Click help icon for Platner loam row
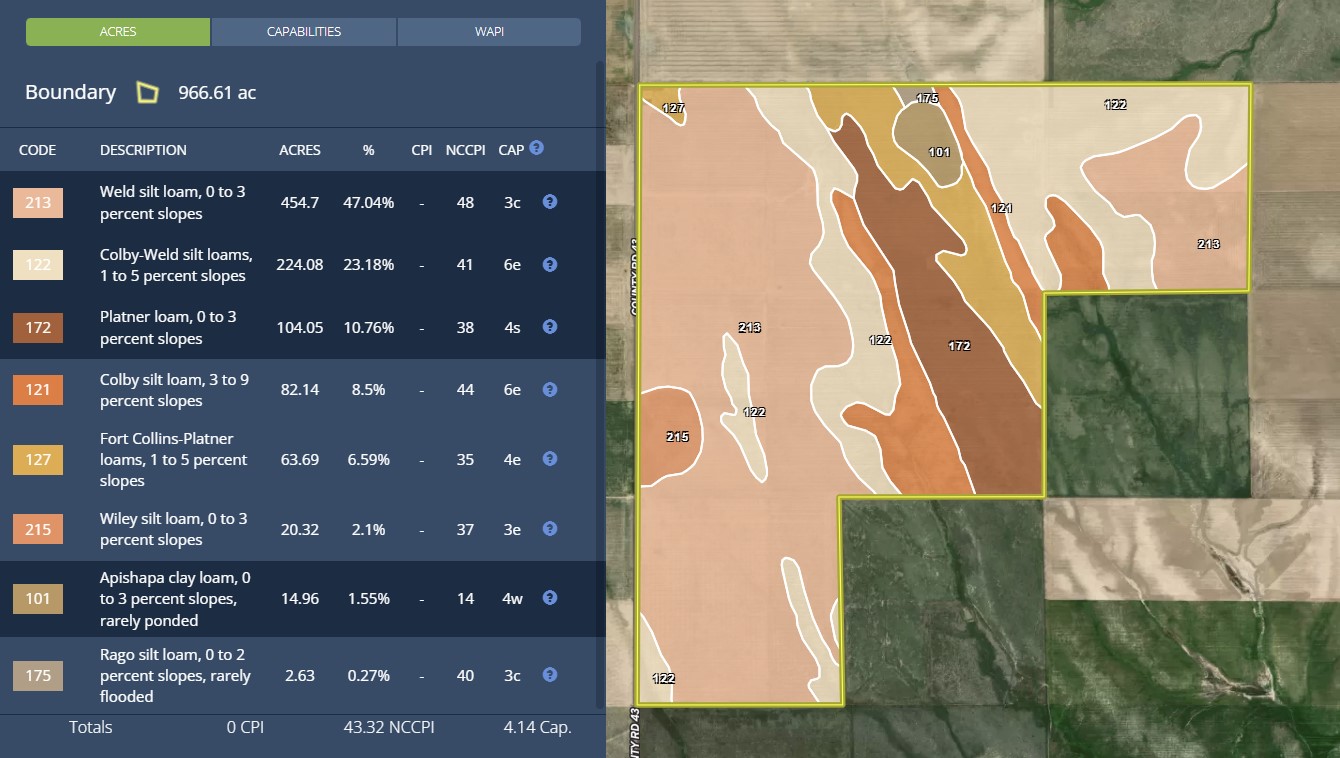The height and width of the screenshot is (758, 1340). click(549, 327)
